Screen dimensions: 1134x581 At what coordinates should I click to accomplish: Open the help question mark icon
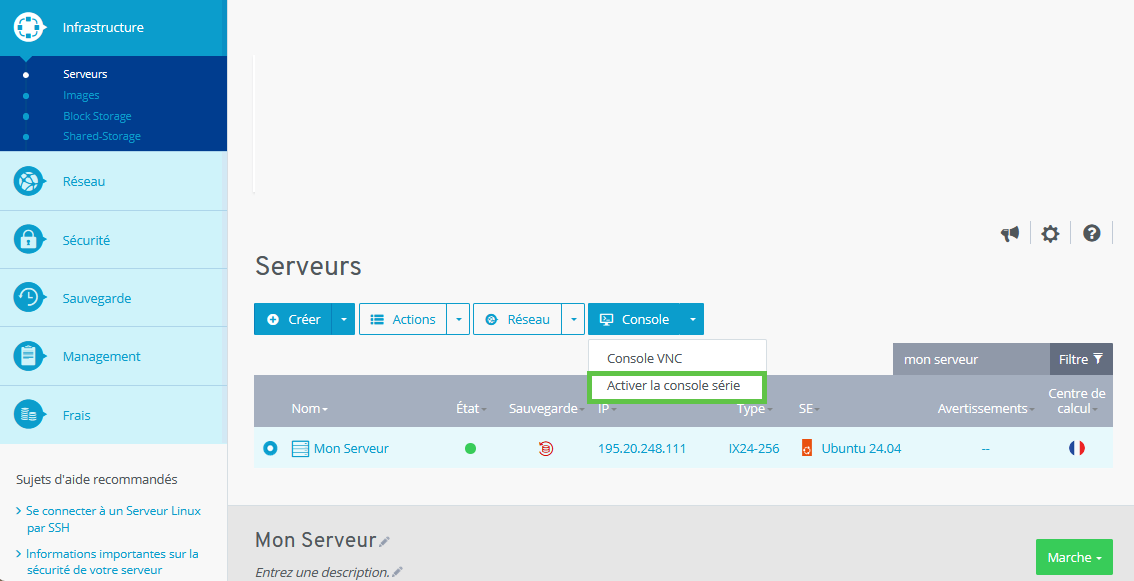1091,233
